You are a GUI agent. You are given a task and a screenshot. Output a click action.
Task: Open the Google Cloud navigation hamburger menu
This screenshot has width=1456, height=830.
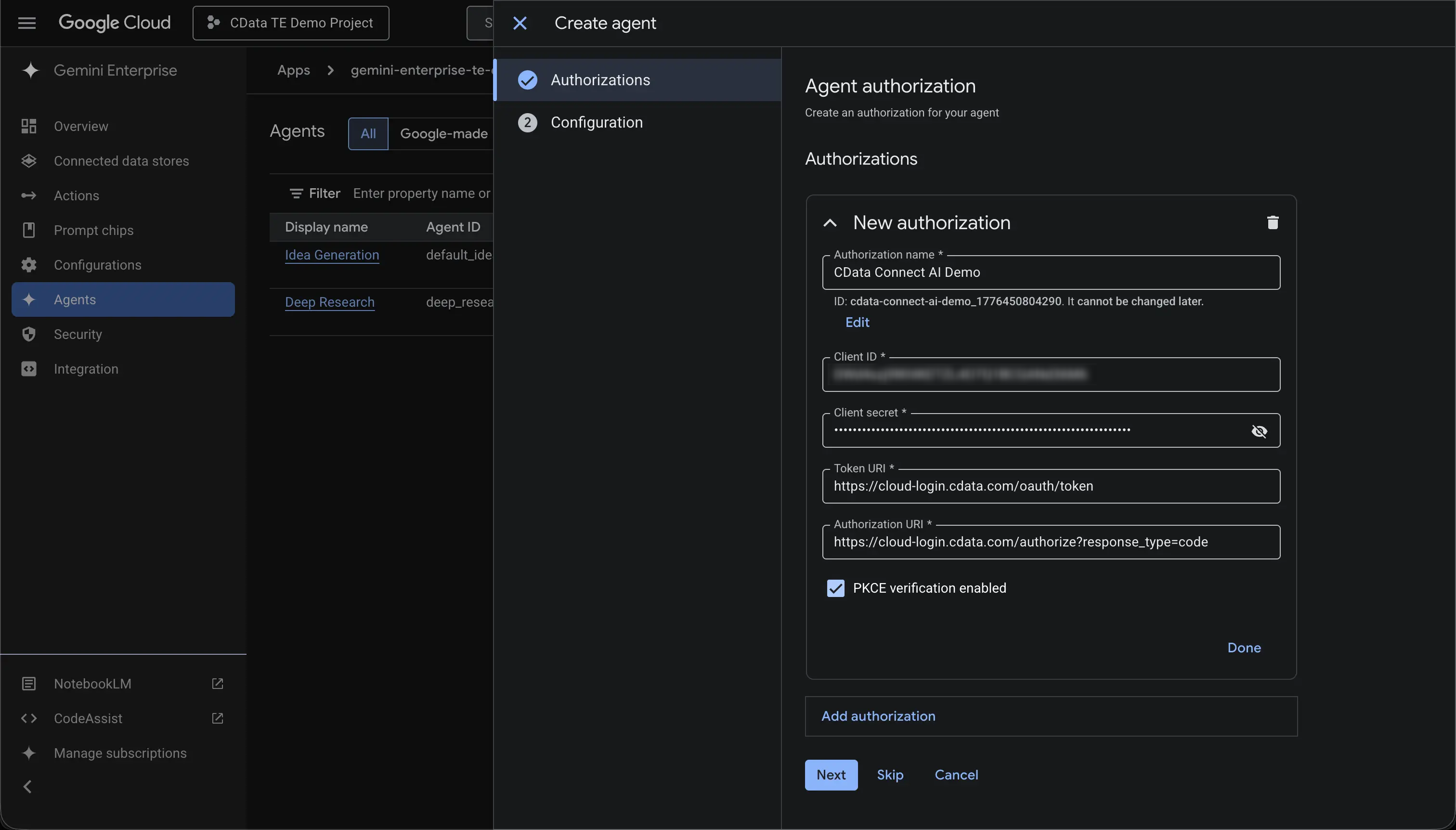pyautogui.click(x=26, y=23)
